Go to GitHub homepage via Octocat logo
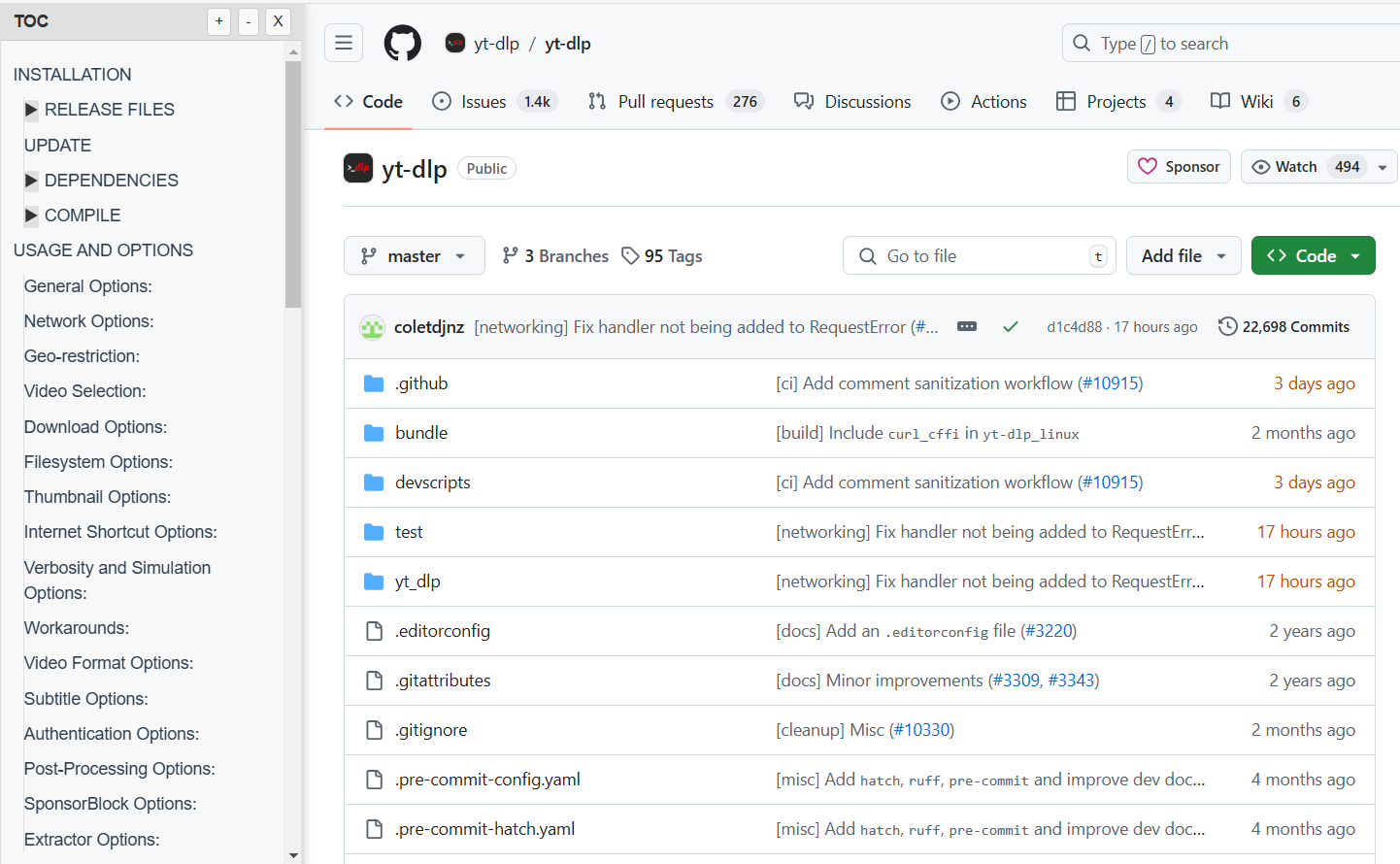This screenshot has height=864, width=1400. [x=403, y=43]
